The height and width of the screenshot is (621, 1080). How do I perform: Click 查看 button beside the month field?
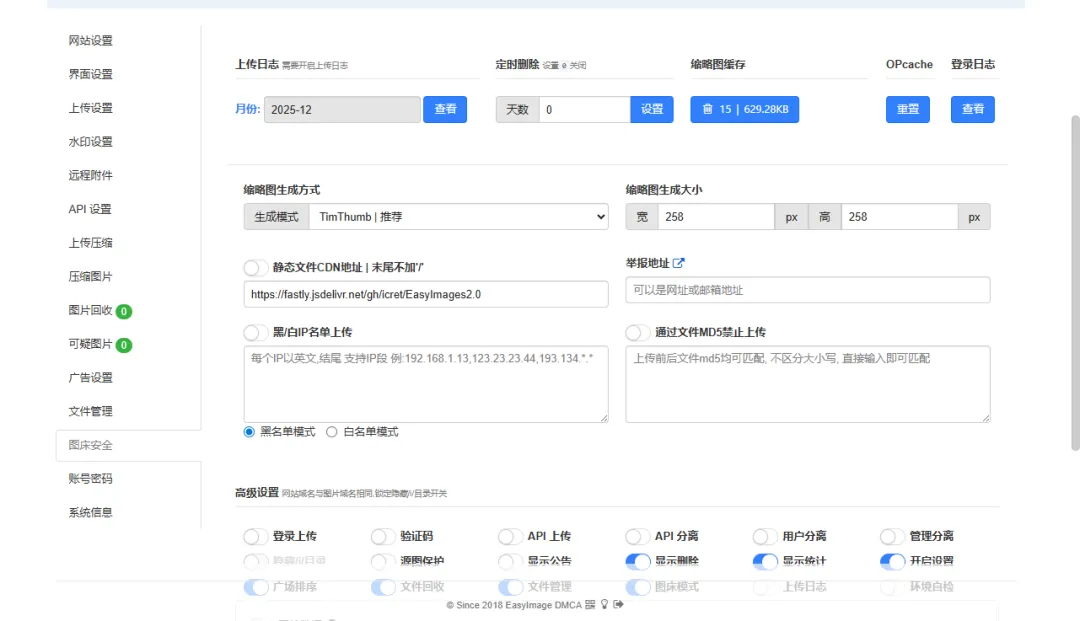[x=445, y=110]
